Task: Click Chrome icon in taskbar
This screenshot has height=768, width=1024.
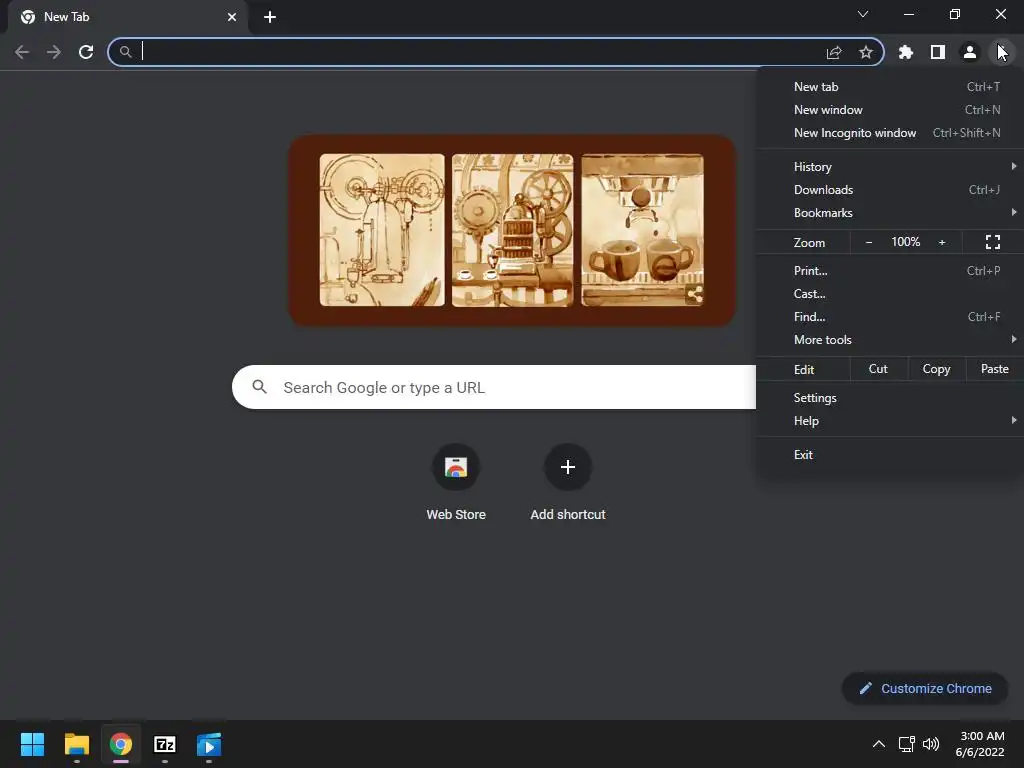Action: [121, 744]
